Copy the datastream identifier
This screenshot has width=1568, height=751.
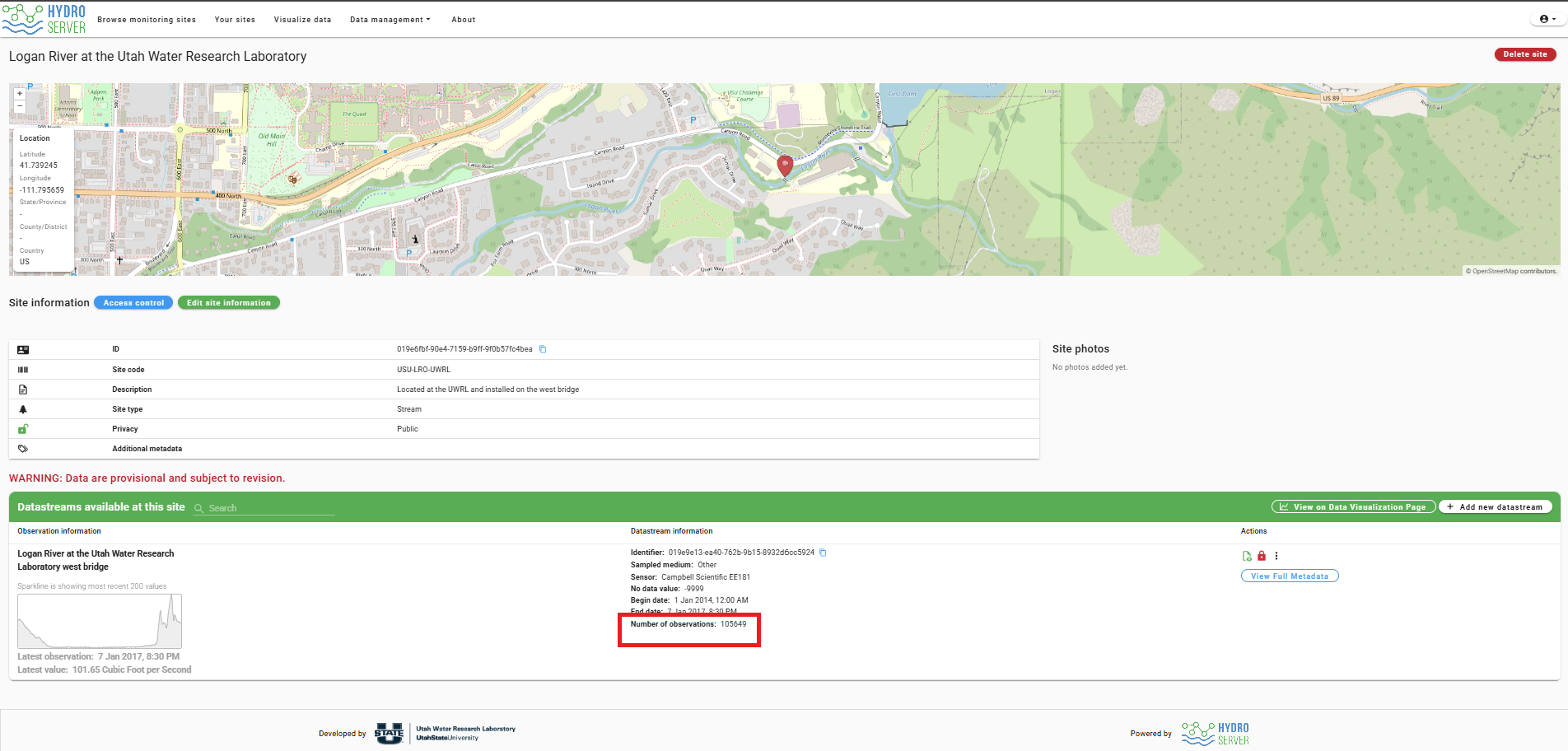point(823,553)
